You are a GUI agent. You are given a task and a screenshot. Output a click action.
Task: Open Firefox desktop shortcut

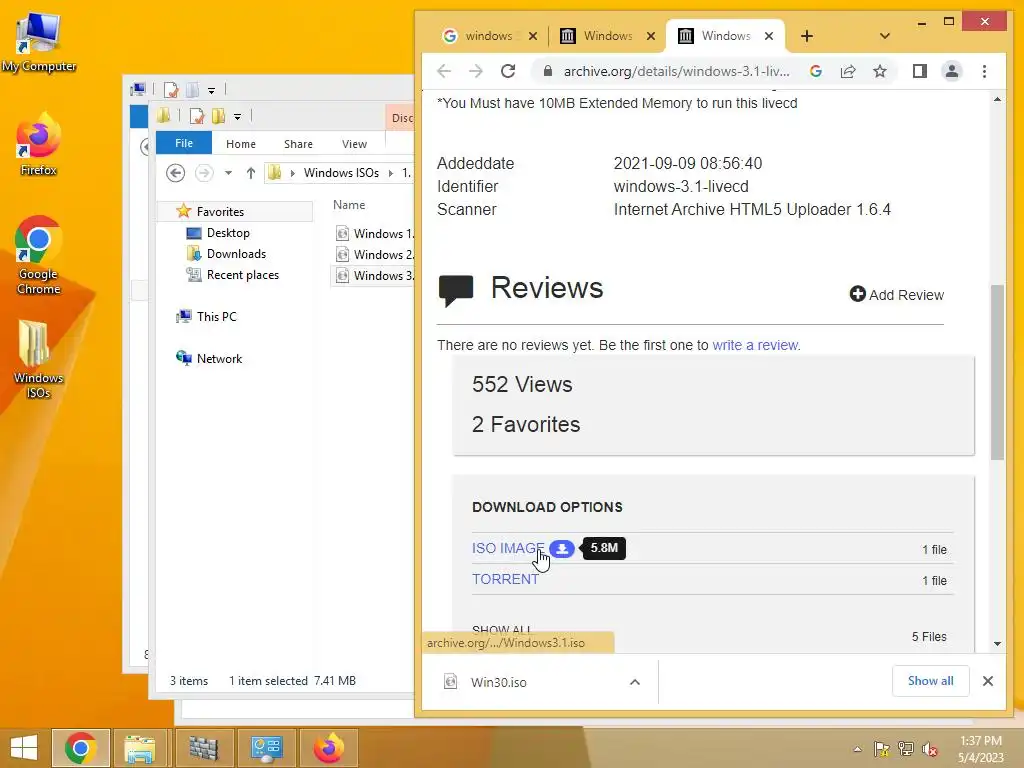click(39, 144)
